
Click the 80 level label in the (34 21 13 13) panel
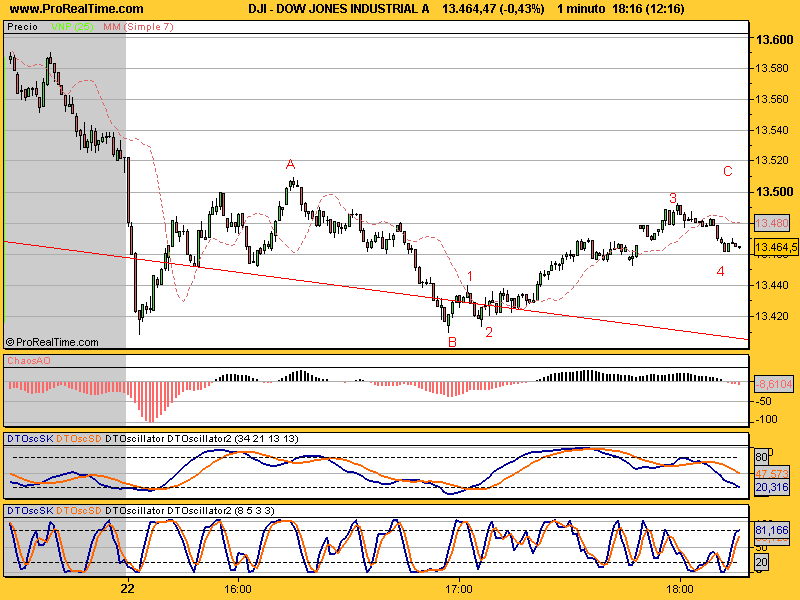coord(761,457)
